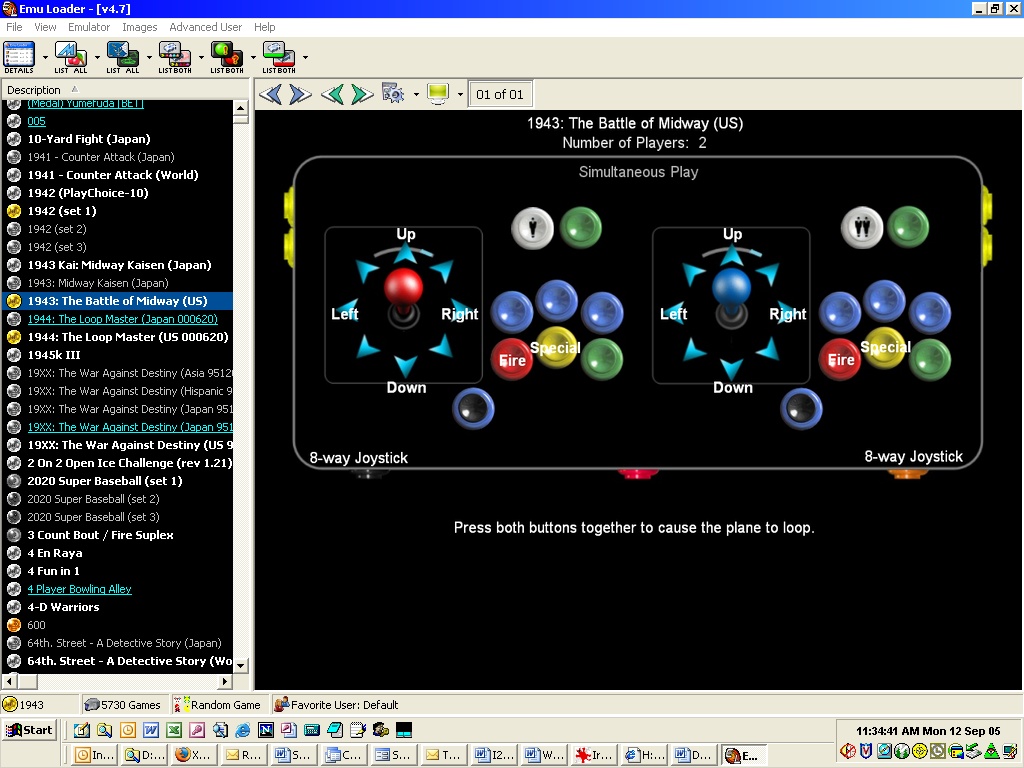Open dropdown arrow beside the DETAILS button
1024x768 pixels.
click(45, 58)
